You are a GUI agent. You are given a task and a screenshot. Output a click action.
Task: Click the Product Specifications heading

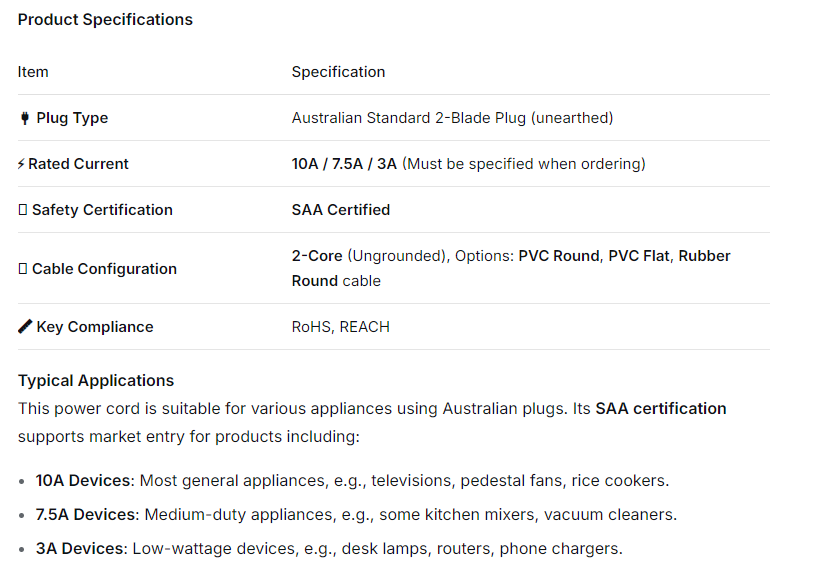click(x=105, y=19)
